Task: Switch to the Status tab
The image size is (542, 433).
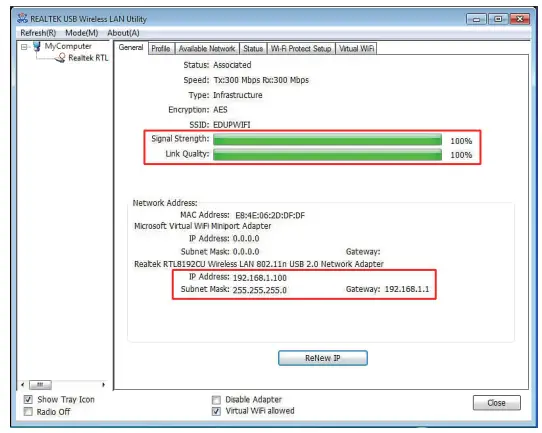Action: [x=253, y=49]
